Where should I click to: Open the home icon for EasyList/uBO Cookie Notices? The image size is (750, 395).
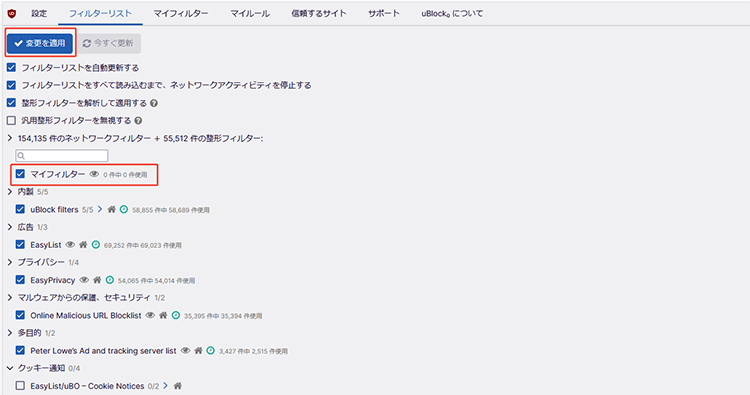click(x=177, y=386)
